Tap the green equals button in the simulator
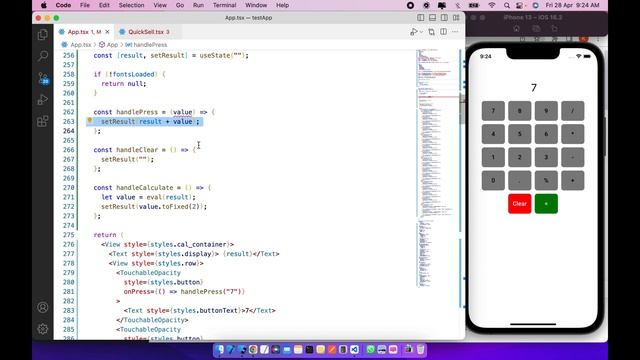The image size is (640, 360). 546,204
